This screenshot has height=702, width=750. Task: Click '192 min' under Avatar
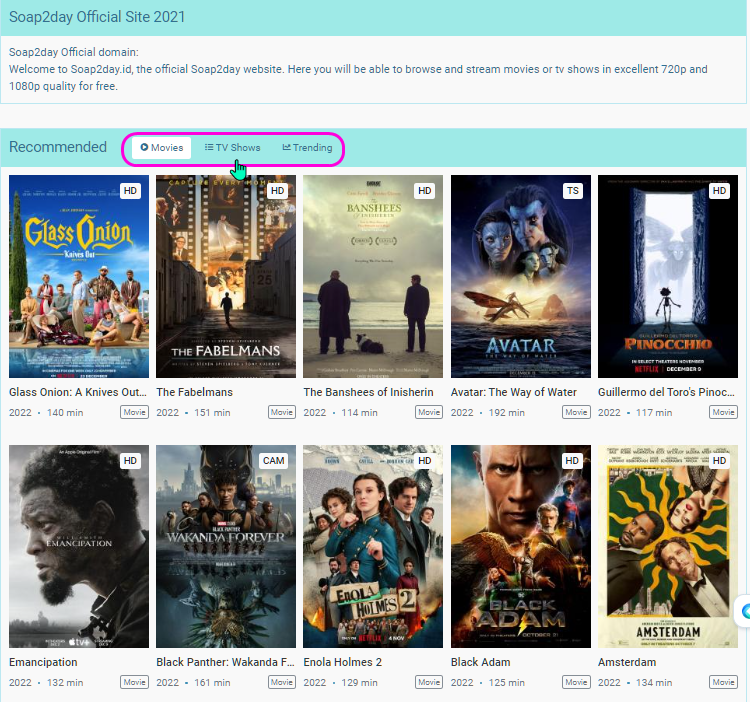[x=507, y=413]
